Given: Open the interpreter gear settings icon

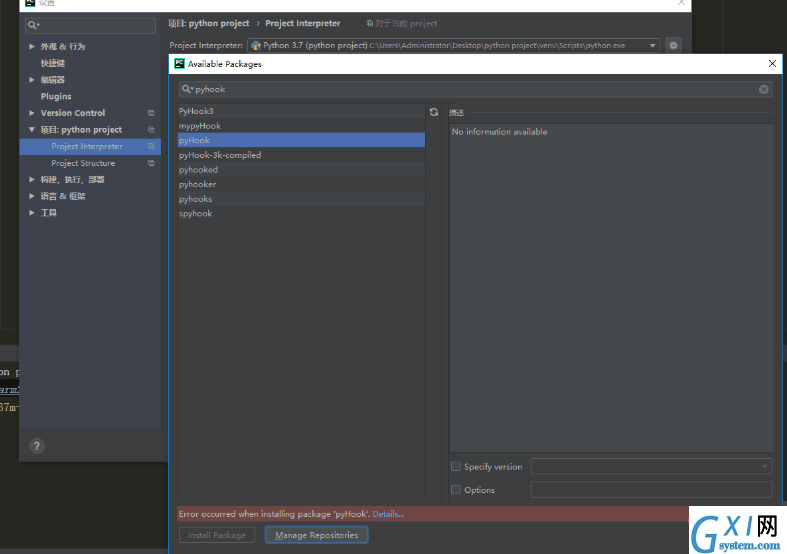Looking at the screenshot, I should [674, 45].
